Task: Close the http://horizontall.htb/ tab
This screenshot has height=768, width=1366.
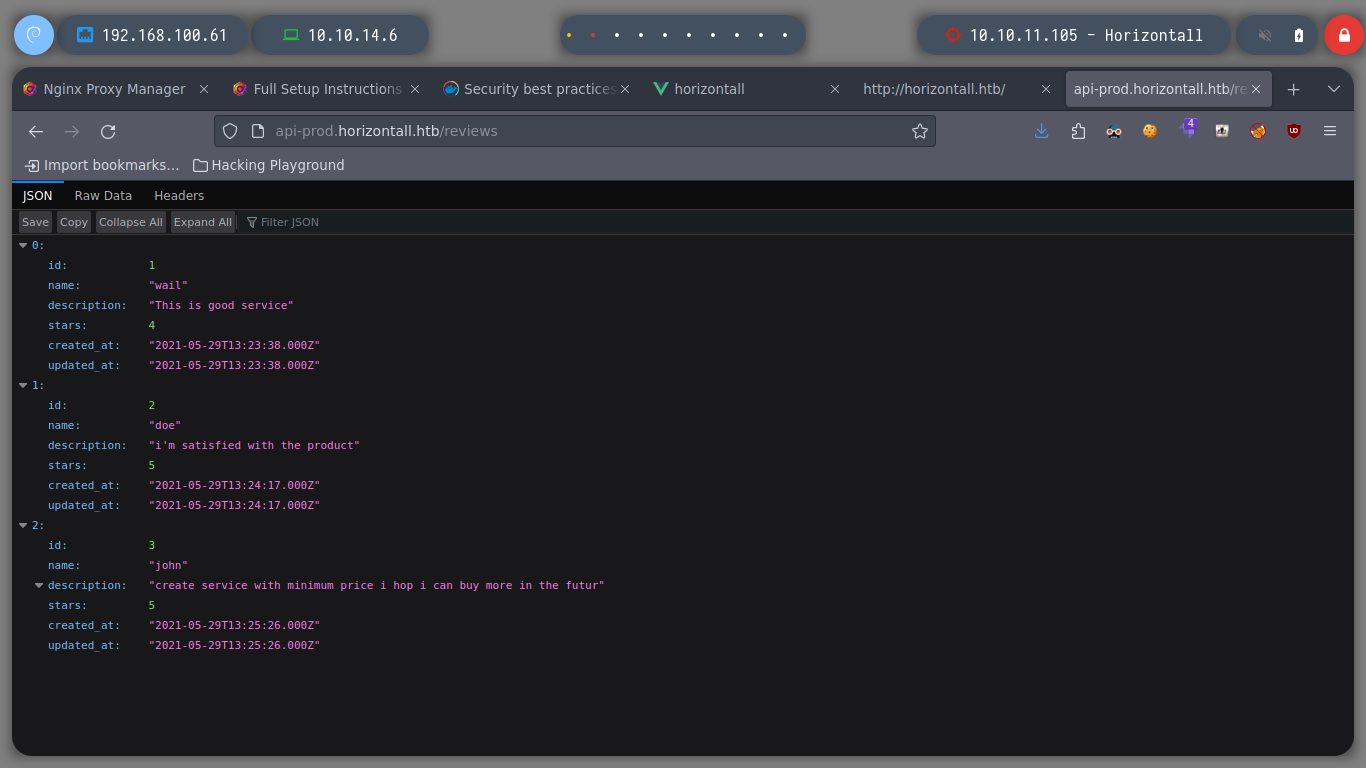Action: tap(1046, 89)
